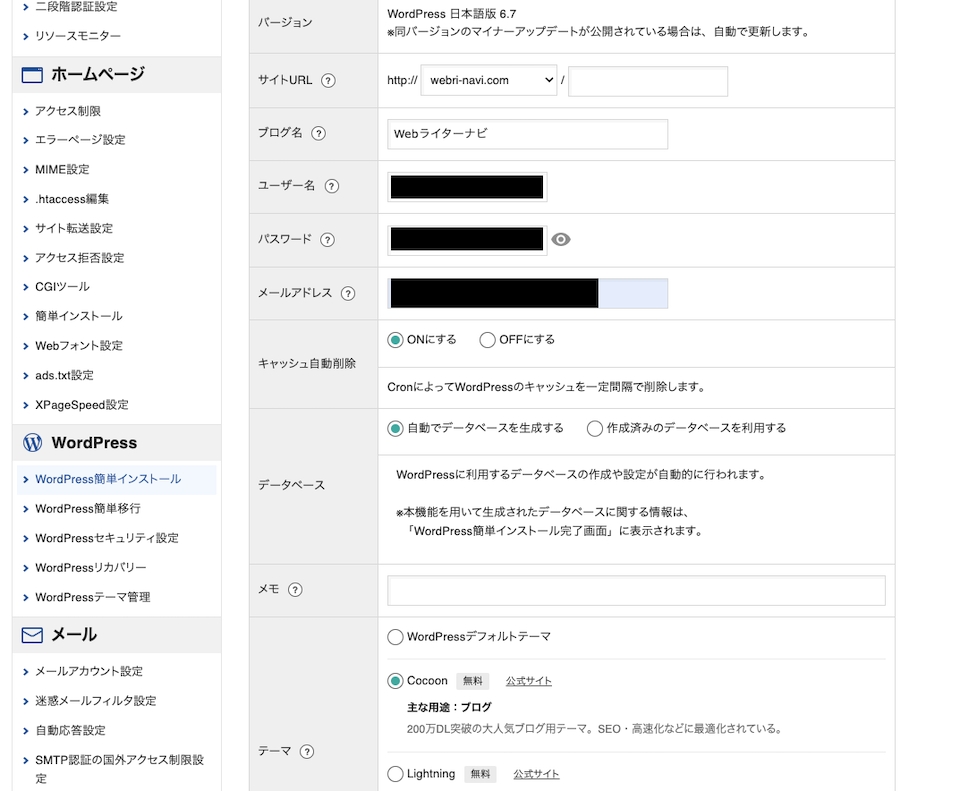Screen dimensions: 960x791
Task: Open リソースモニター in sidebar
Action: point(78,36)
